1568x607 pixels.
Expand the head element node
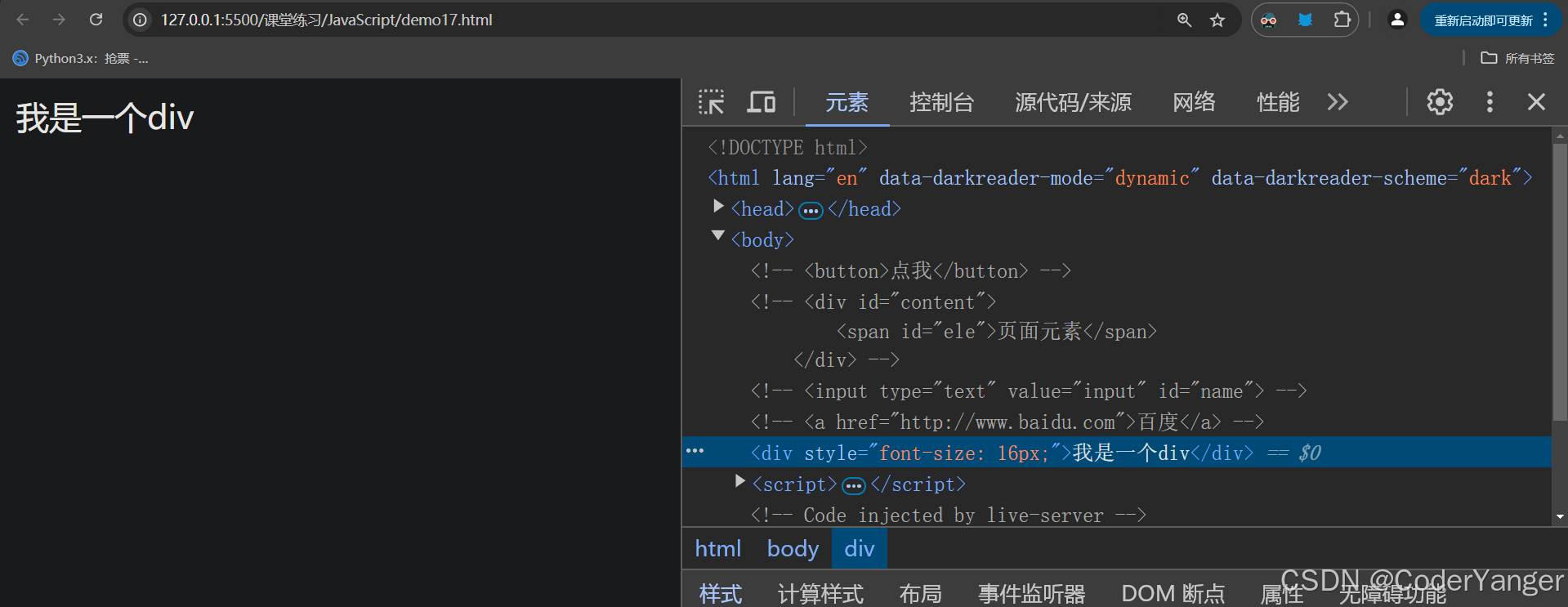tap(718, 207)
